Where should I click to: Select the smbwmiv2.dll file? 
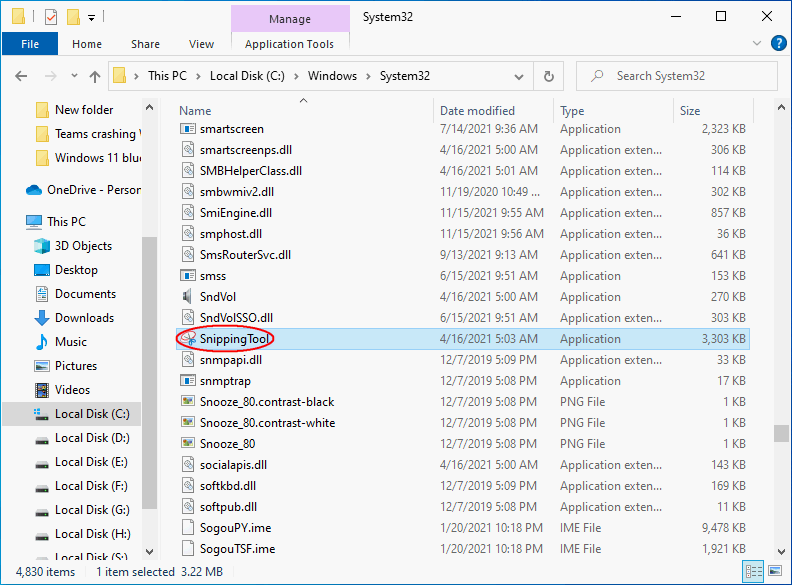tap(237, 192)
